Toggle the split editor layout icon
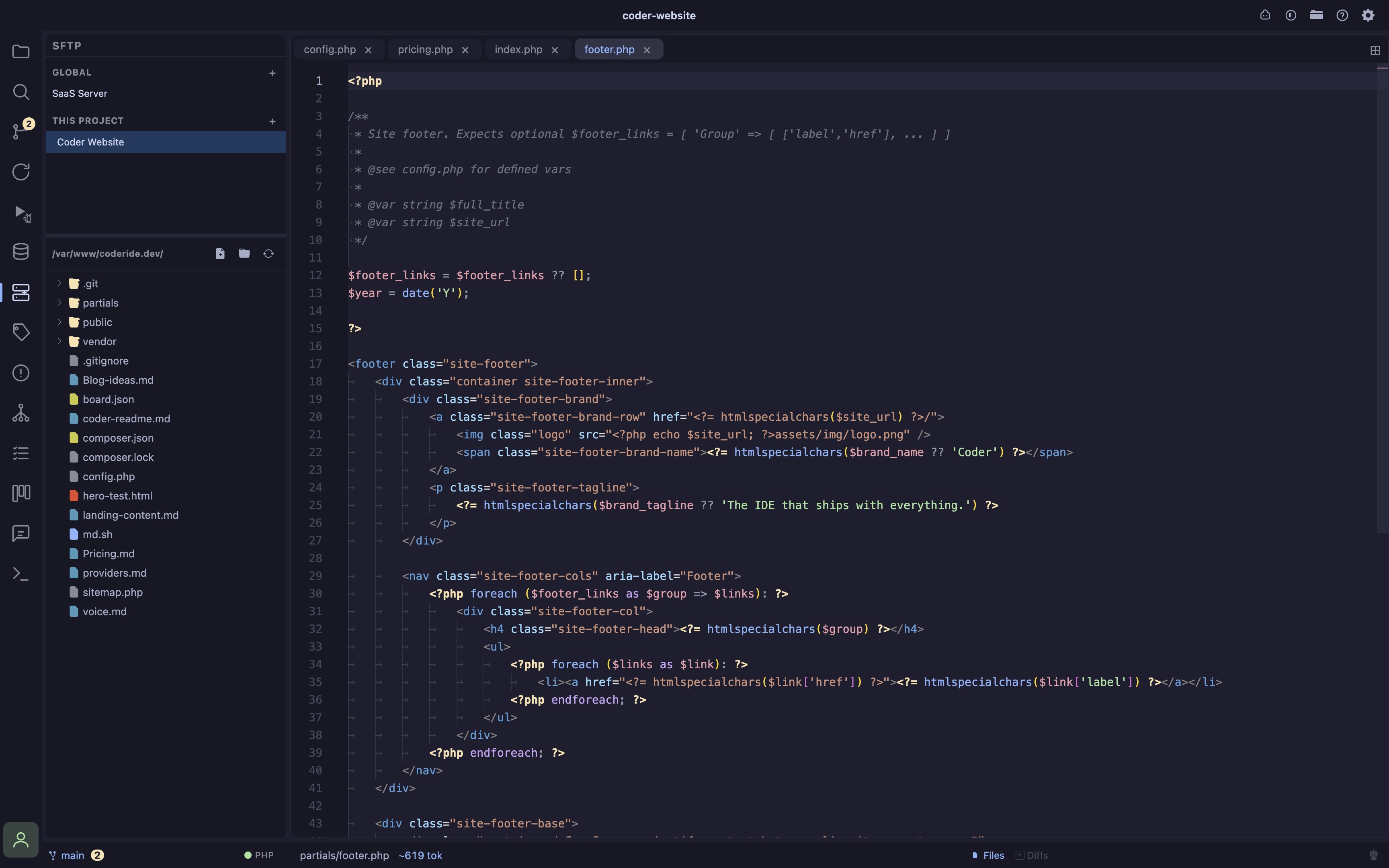The image size is (1389, 868). (x=1375, y=51)
